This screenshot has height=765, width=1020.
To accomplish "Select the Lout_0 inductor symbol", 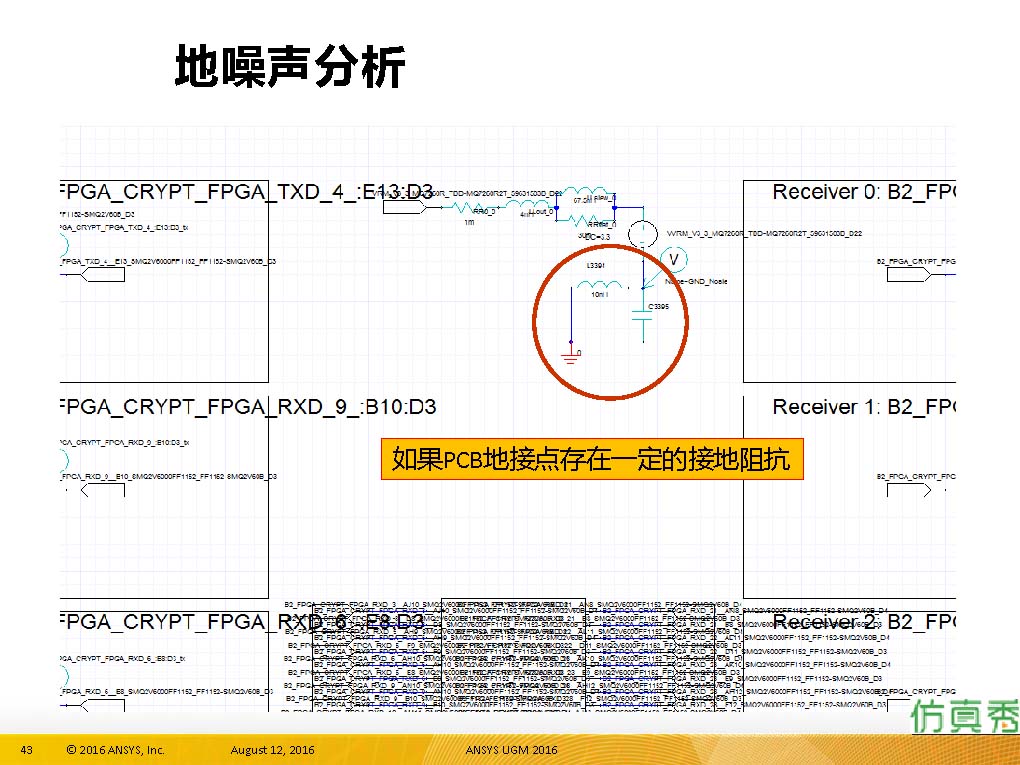I will coord(528,206).
